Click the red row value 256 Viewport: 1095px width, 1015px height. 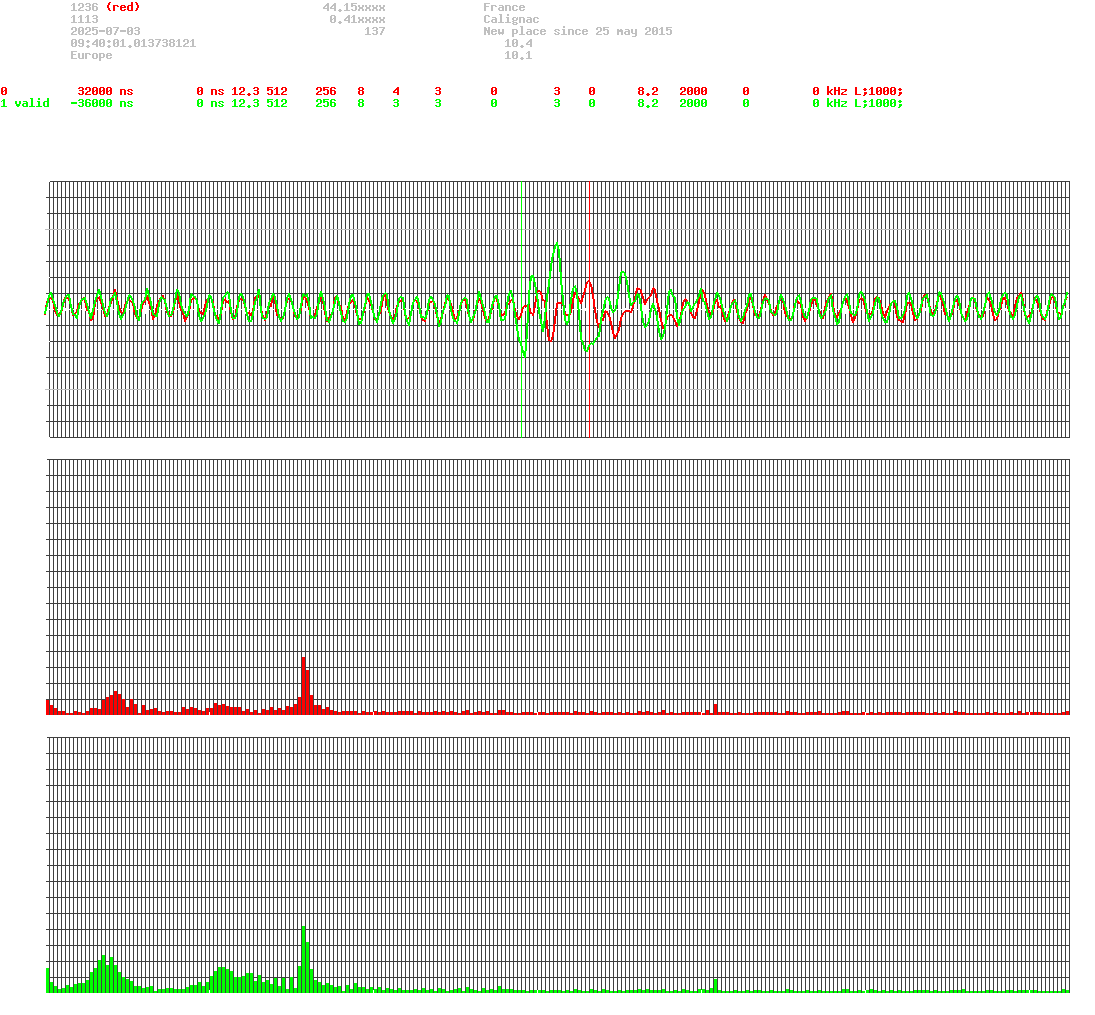point(326,92)
